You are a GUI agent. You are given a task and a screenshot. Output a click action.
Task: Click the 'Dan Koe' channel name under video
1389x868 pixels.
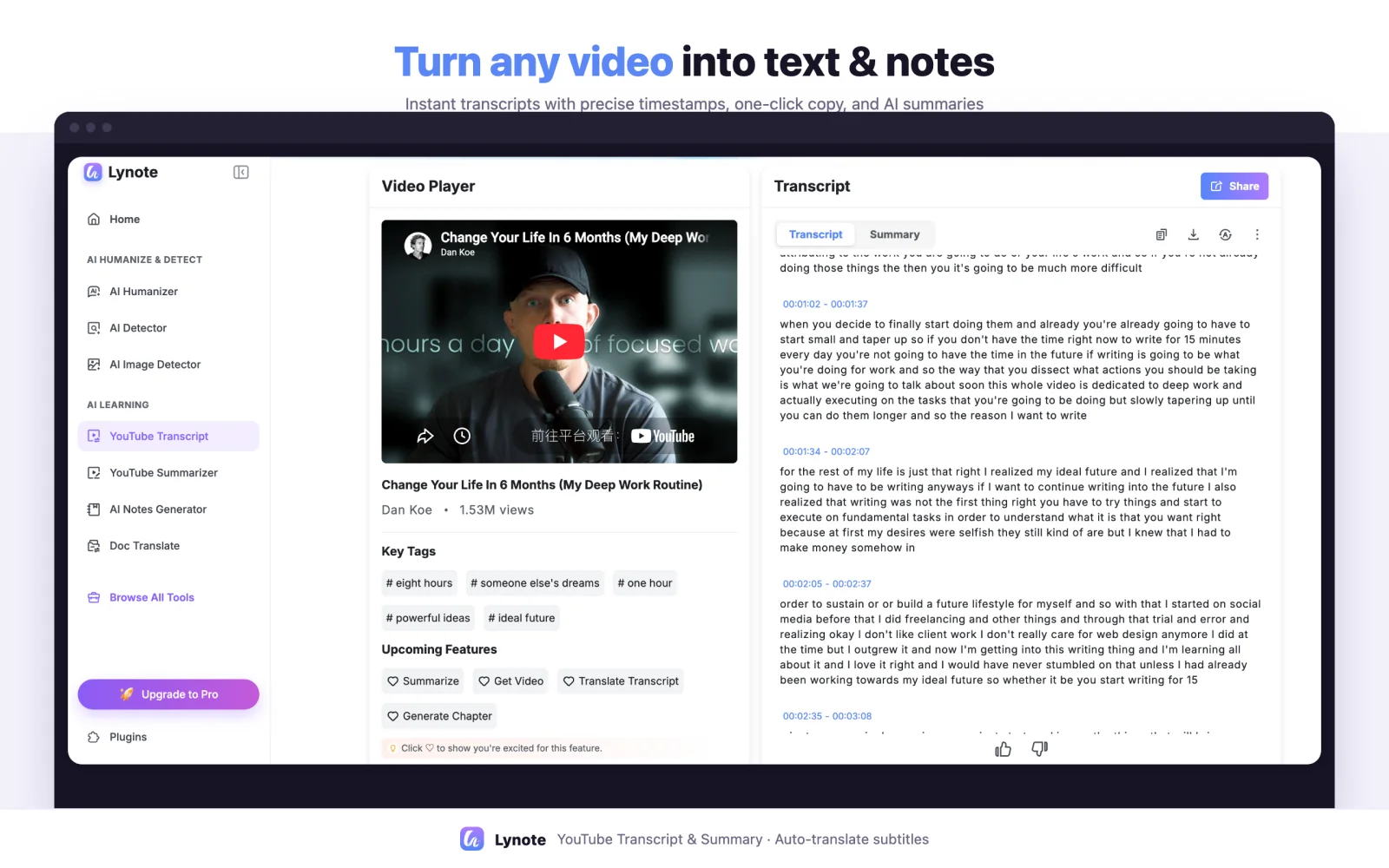[x=407, y=510]
